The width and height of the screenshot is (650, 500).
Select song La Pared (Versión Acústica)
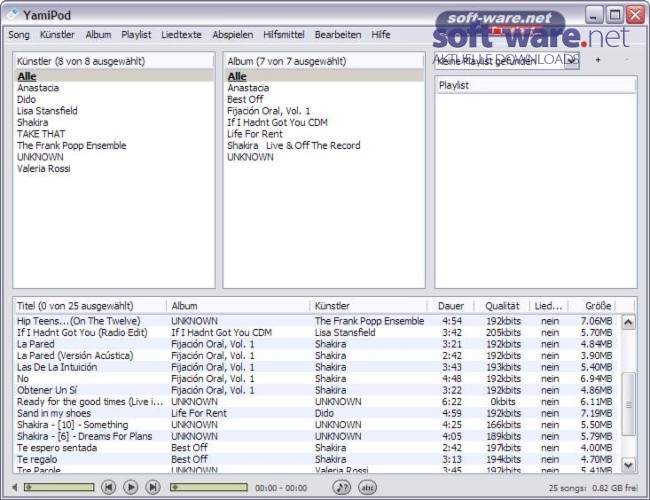[x=317, y=356]
